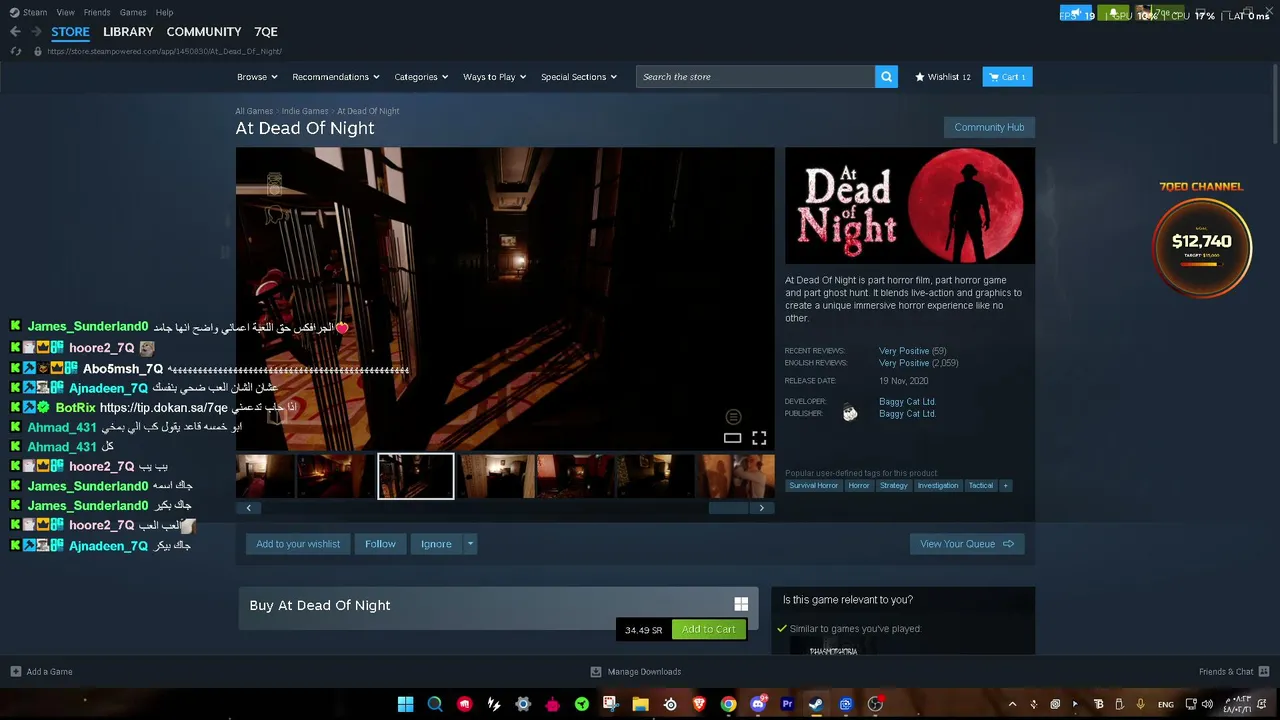Click the round menu icon on the viewer
Image resolution: width=1280 pixels, height=720 pixels.
[x=733, y=416]
